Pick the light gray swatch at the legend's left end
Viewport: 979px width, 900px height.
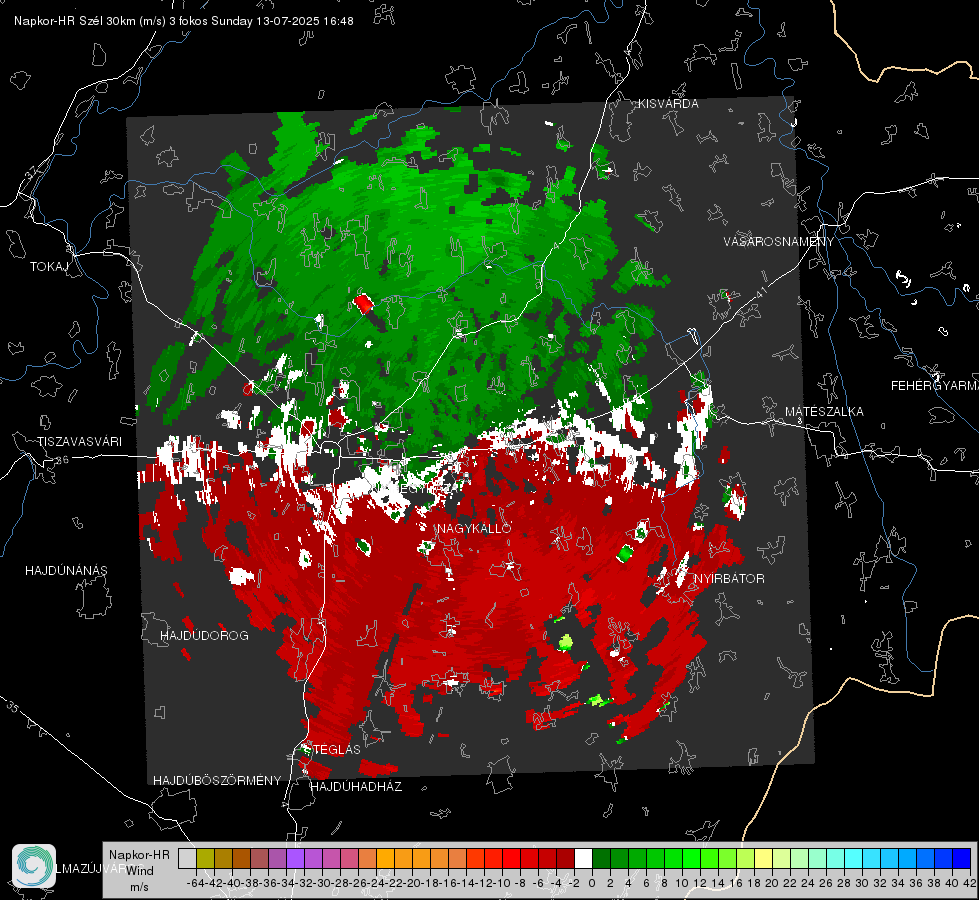pyautogui.click(x=187, y=859)
